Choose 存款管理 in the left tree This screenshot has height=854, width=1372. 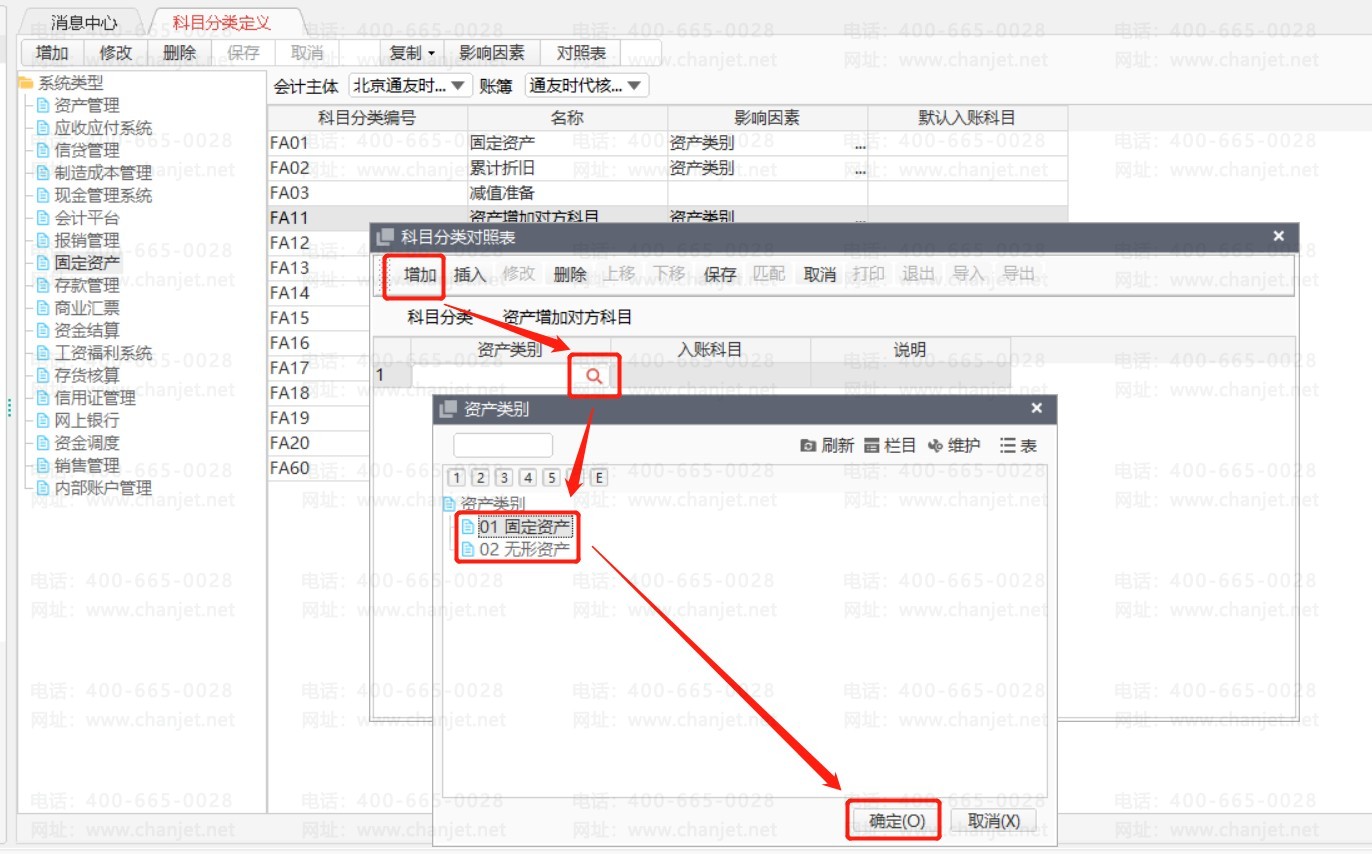pyautogui.click(x=86, y=285)
